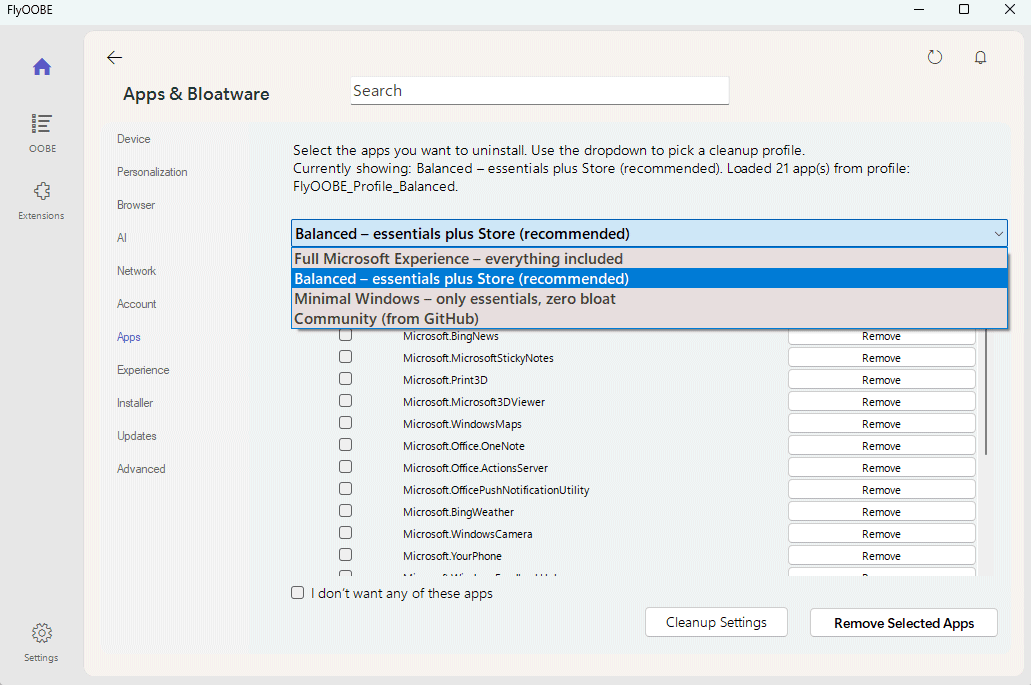Open the OOBE list icon
1031x685 pixels.
41,124
